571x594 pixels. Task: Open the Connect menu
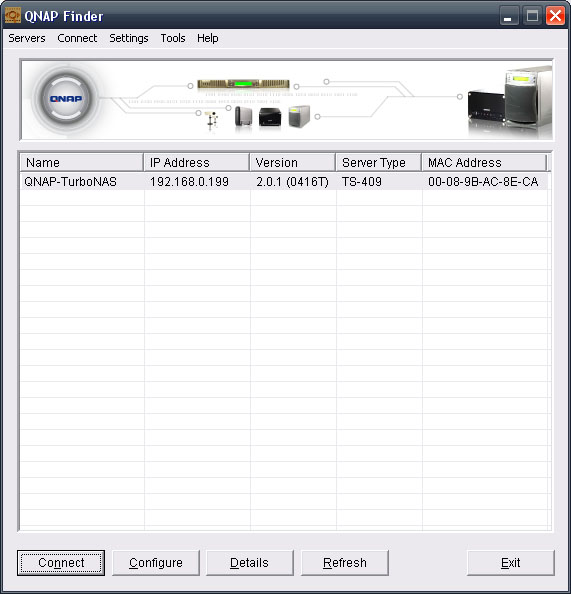click(x=77, y=38)
